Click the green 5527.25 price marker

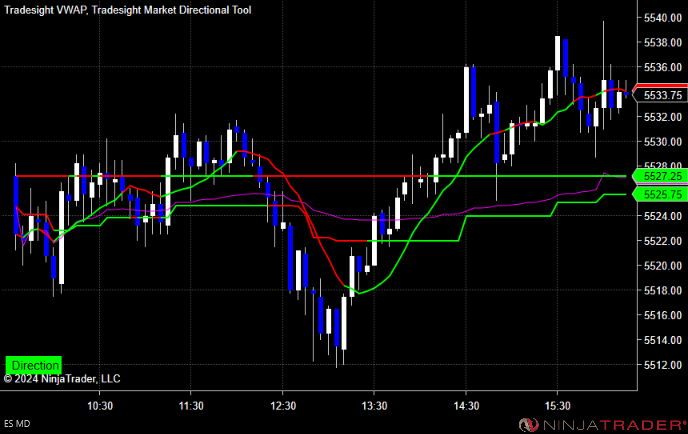[660, 176]
